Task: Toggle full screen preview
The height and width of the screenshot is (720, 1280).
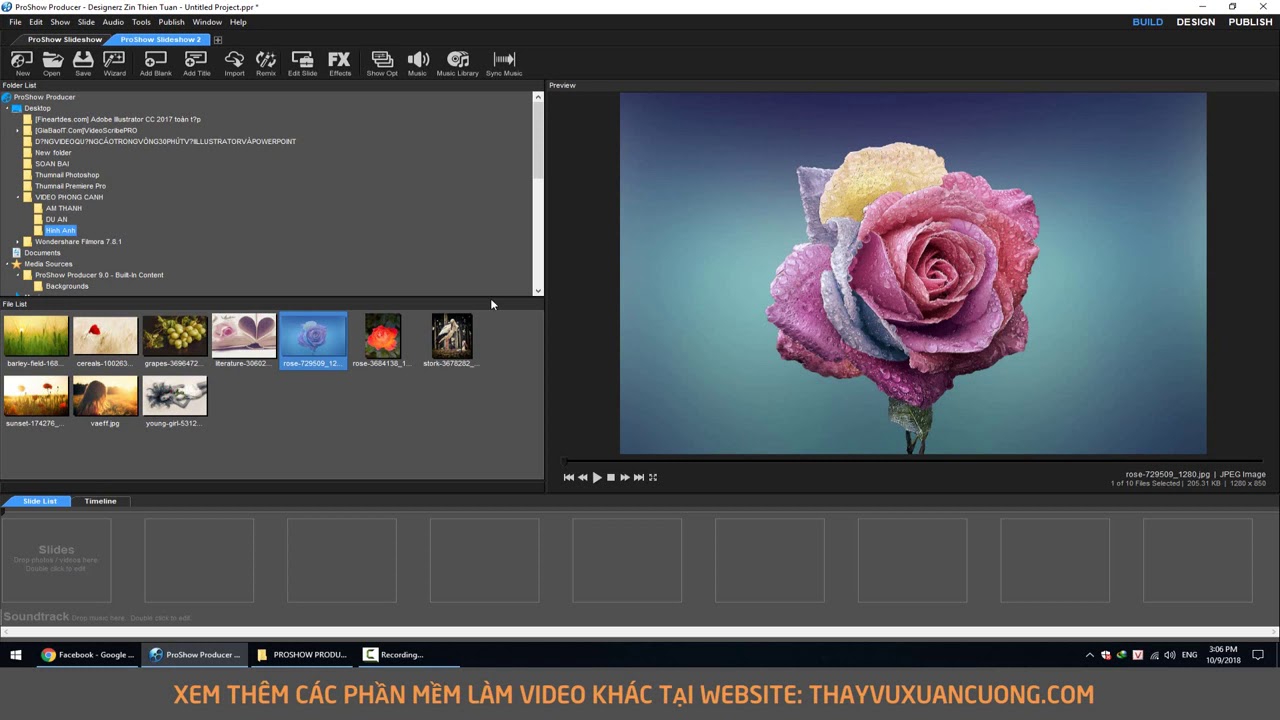Action: point(653,477)
